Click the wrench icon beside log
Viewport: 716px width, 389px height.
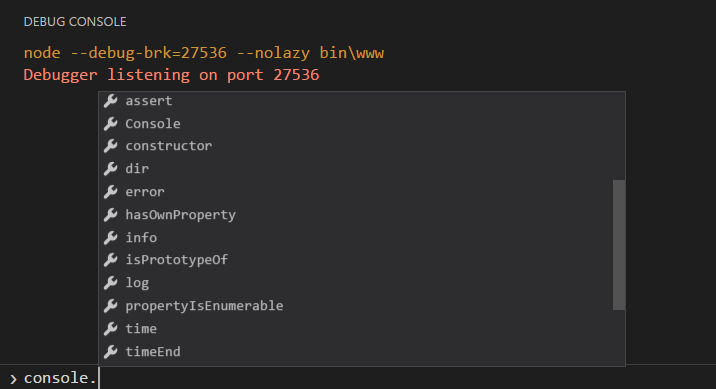click(x=111, y=283)
